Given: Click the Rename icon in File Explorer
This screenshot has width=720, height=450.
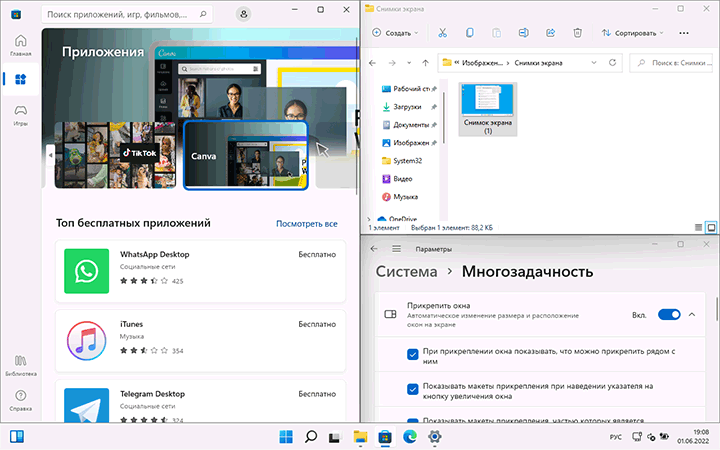Looking at the screenshot, I should click(523, 33).
